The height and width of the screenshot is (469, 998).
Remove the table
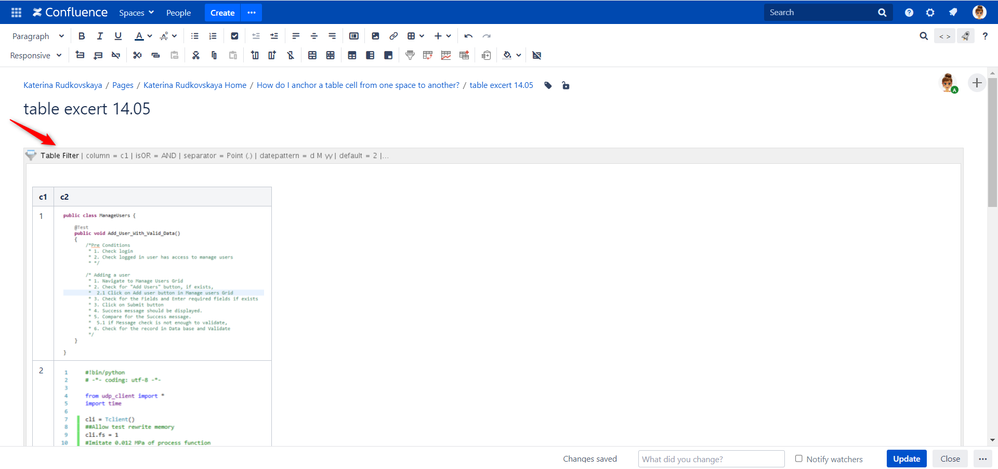[x=537, y=55]
